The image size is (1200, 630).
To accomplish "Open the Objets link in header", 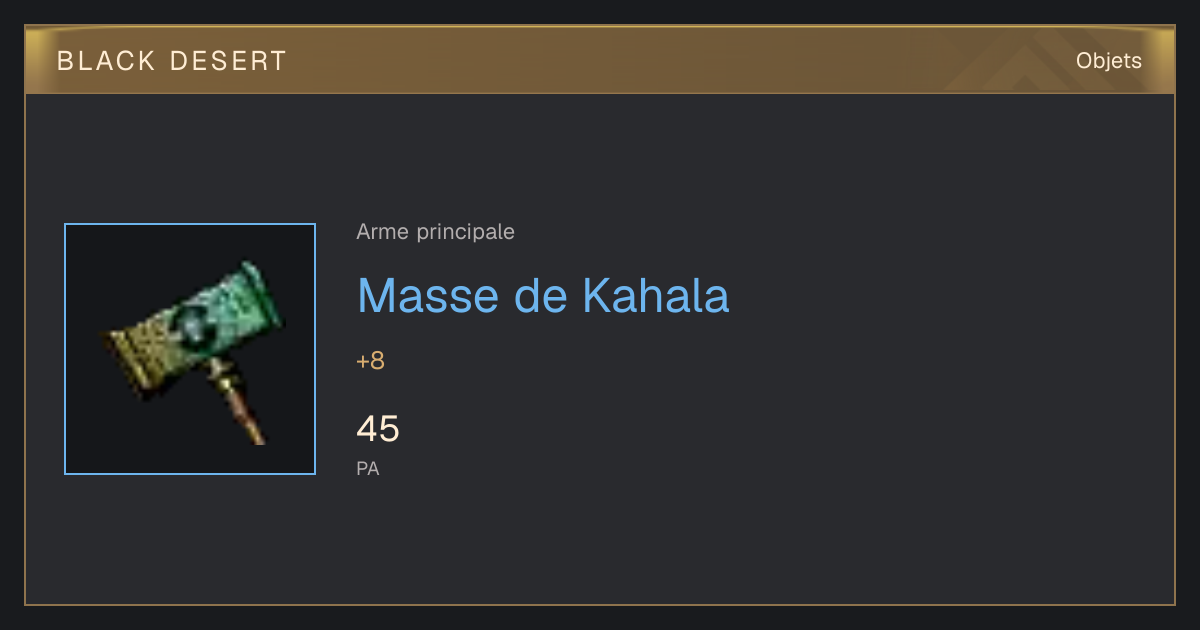I will (x=1108, y=61).
